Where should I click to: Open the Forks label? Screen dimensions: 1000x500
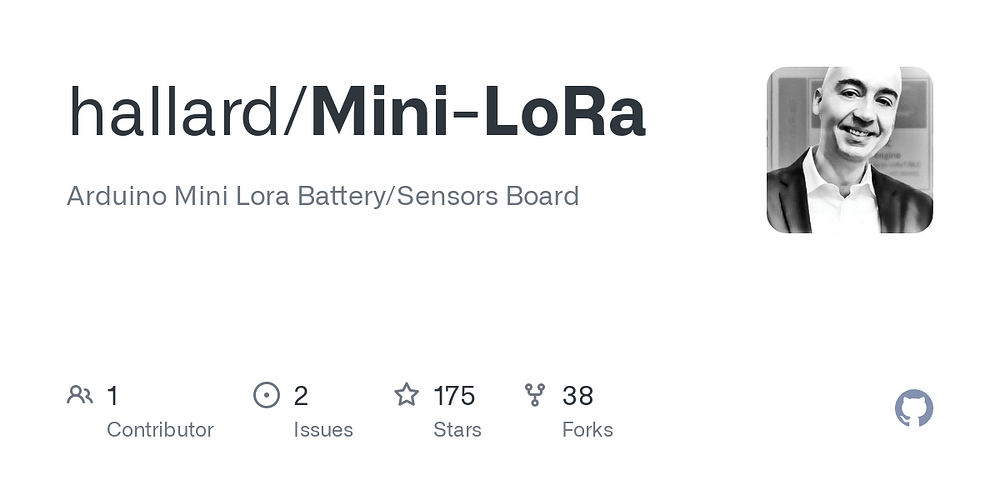coord(587,430)
